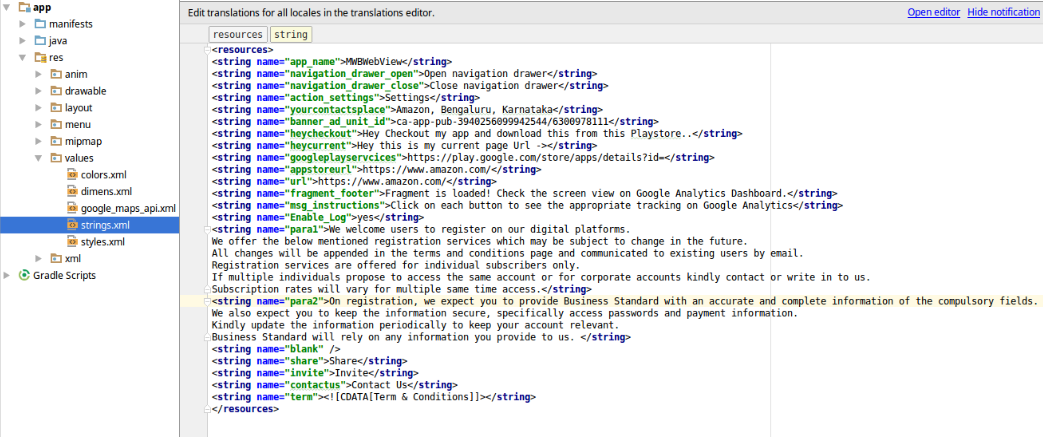Image resolution: width=1043 pixels, height=437 pixels.
Task: Expand the xml folder
Action: [x=40, y=259]
